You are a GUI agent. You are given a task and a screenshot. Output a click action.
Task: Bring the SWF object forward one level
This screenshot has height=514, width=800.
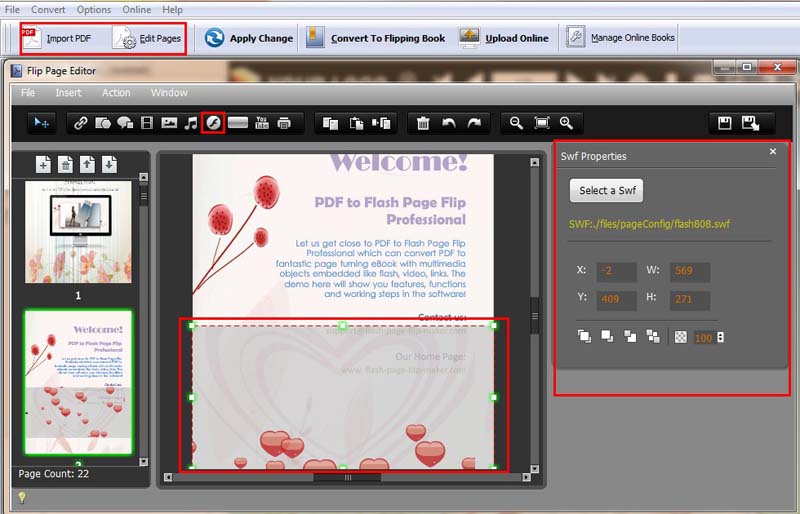point(607,336)
